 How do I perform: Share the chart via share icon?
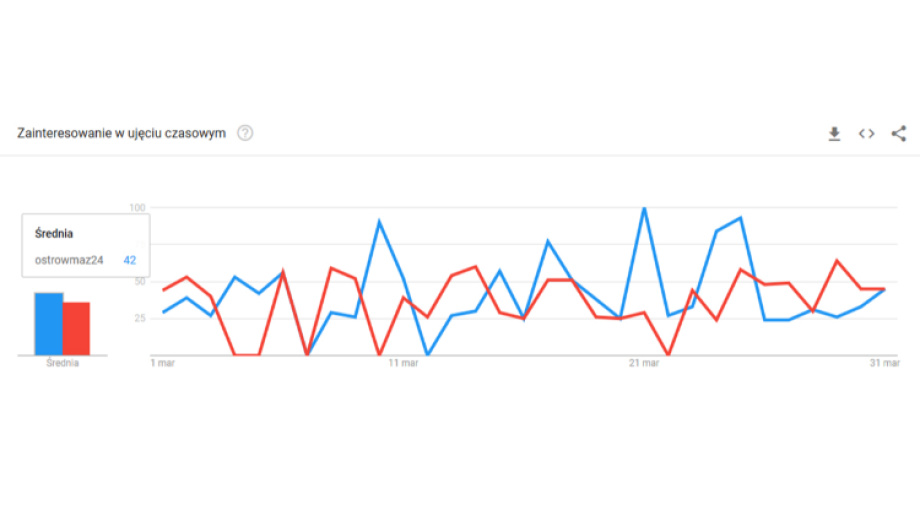tap(898, 134)
